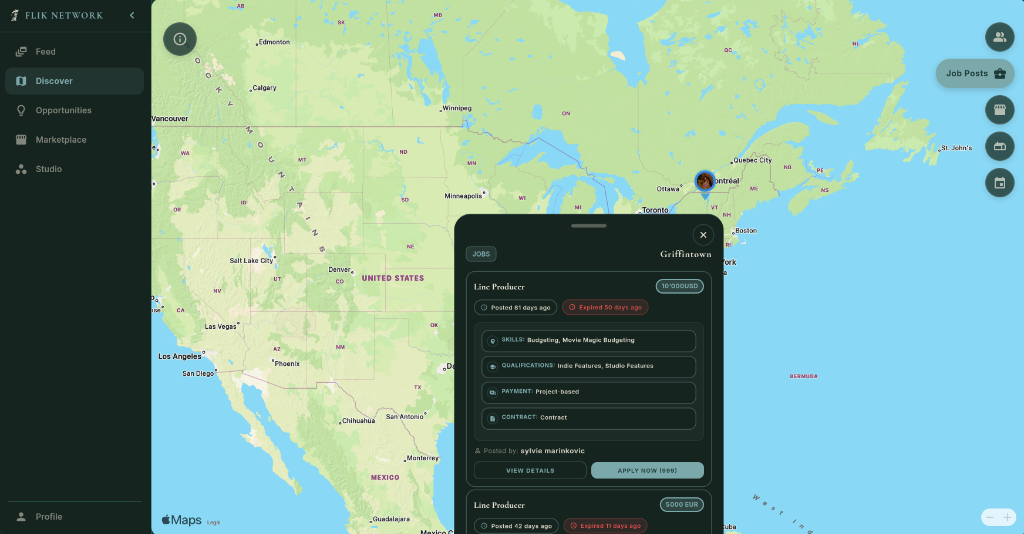Click the 10'000USD budget badge
Image resolution: width=1024 pixels, height=534 pixels.
coord(679,286)
